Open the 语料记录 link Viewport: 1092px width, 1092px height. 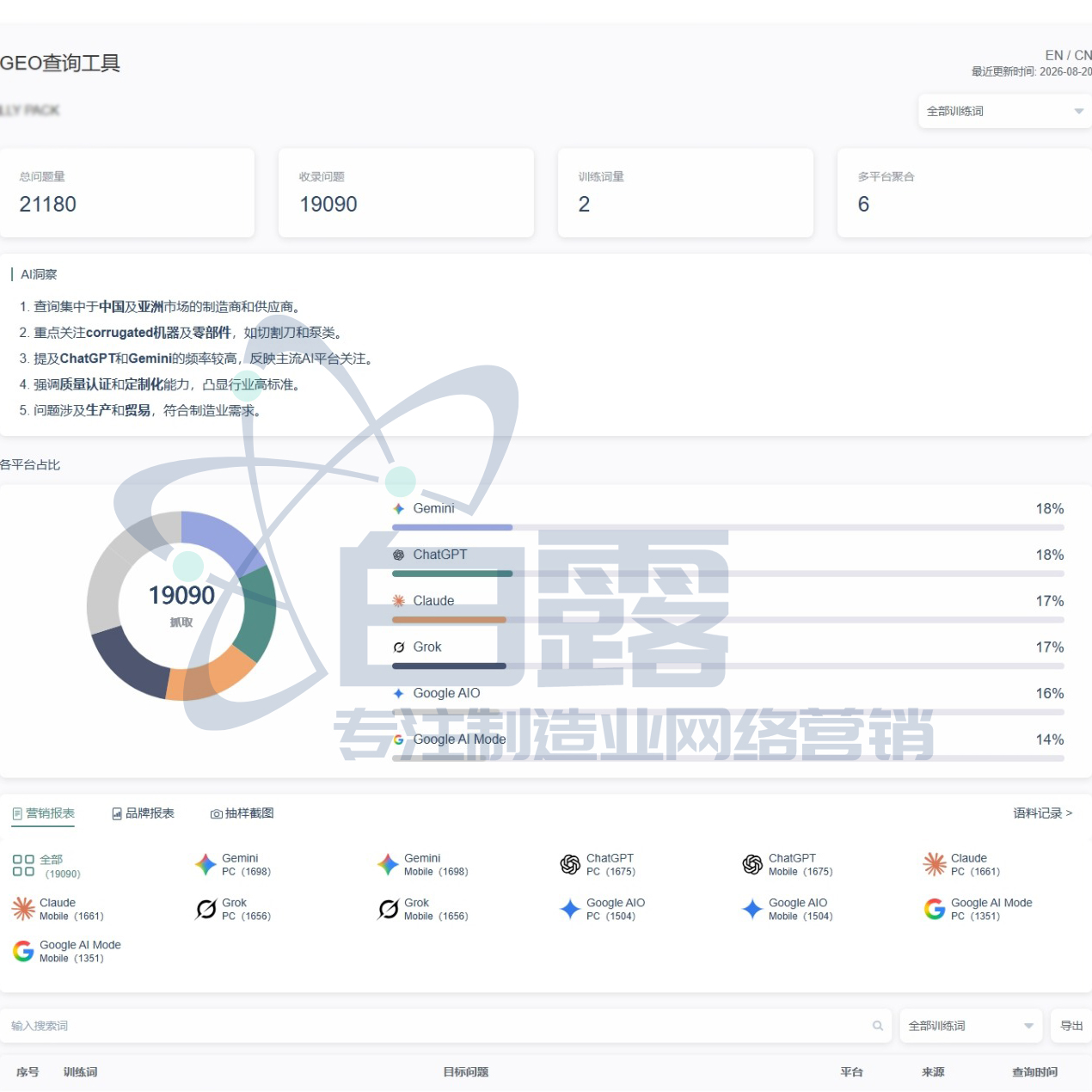pyautogui.click(x=1043, y=813)
